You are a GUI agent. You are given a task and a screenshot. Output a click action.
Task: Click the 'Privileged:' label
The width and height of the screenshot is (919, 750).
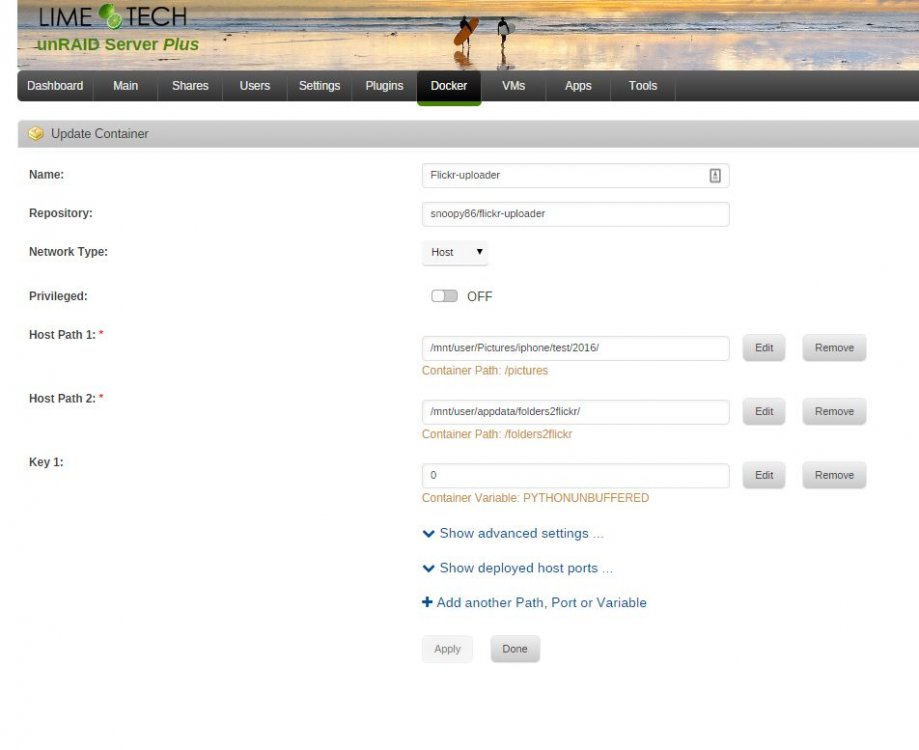point(58,296)
